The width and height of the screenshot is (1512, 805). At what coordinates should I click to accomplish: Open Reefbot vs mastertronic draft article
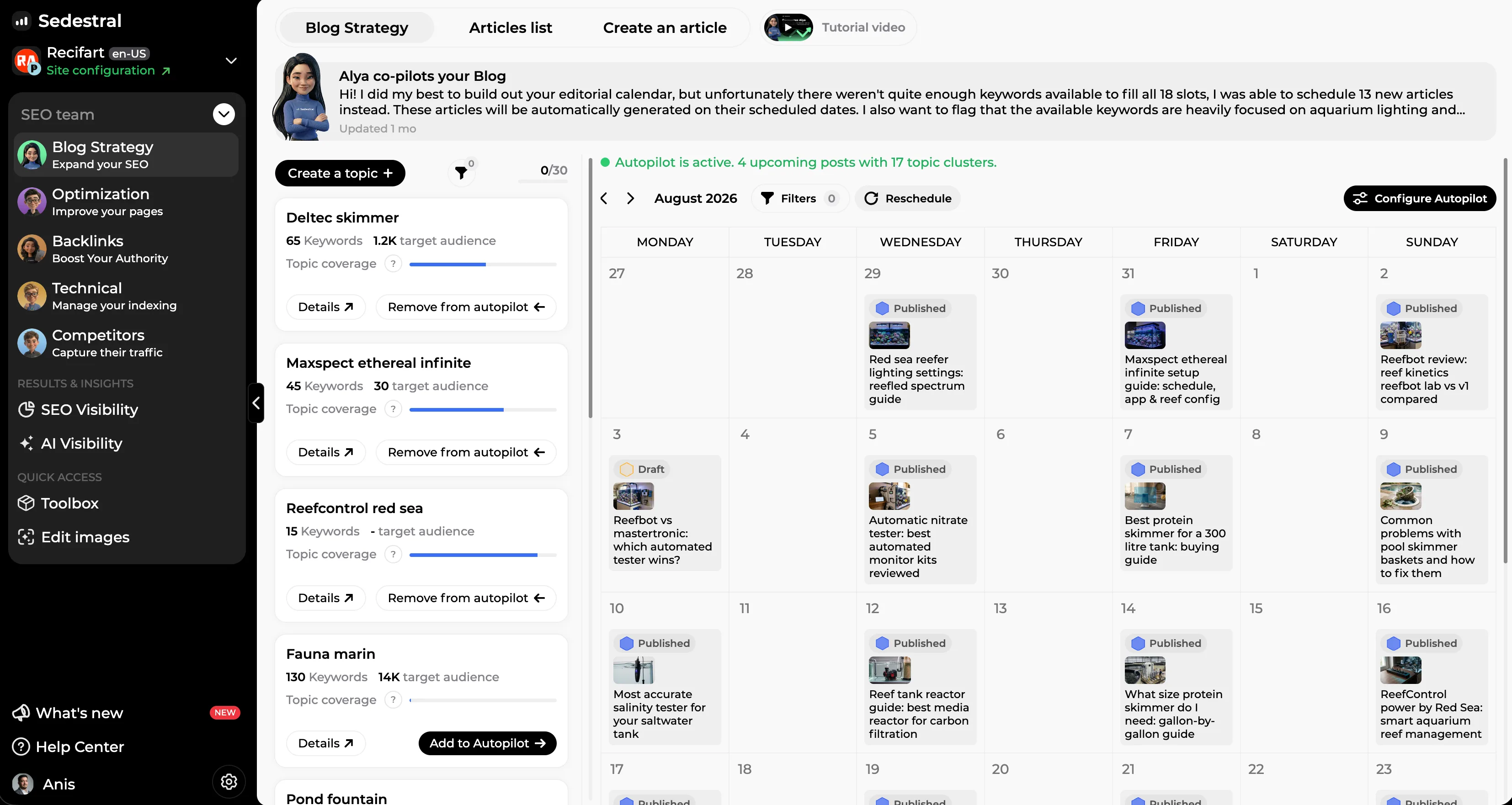tap(665, 514)
